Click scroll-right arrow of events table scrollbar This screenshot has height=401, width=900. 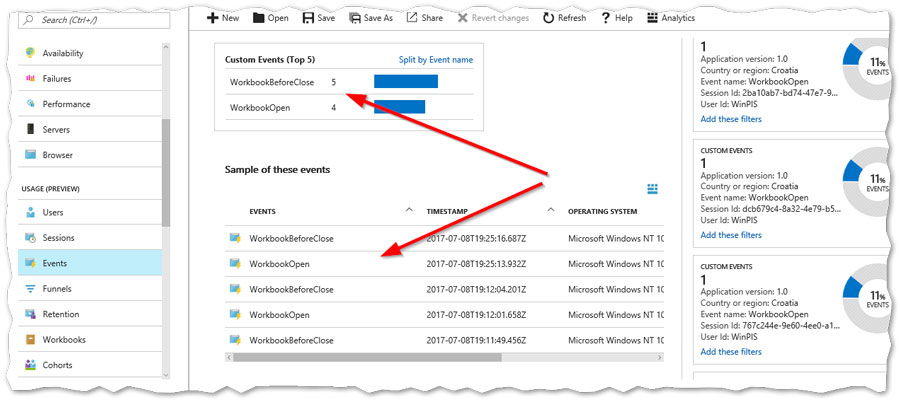[660, 357]
